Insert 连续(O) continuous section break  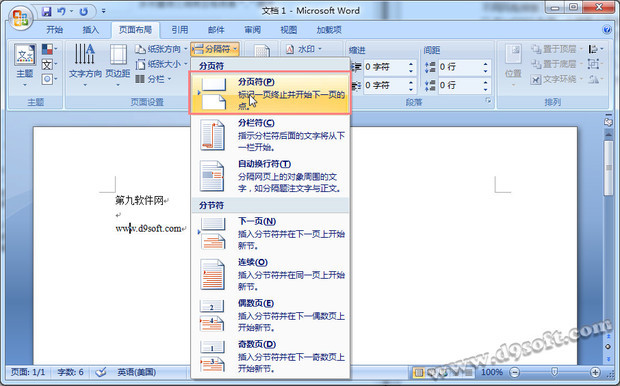tap(270, 274)
